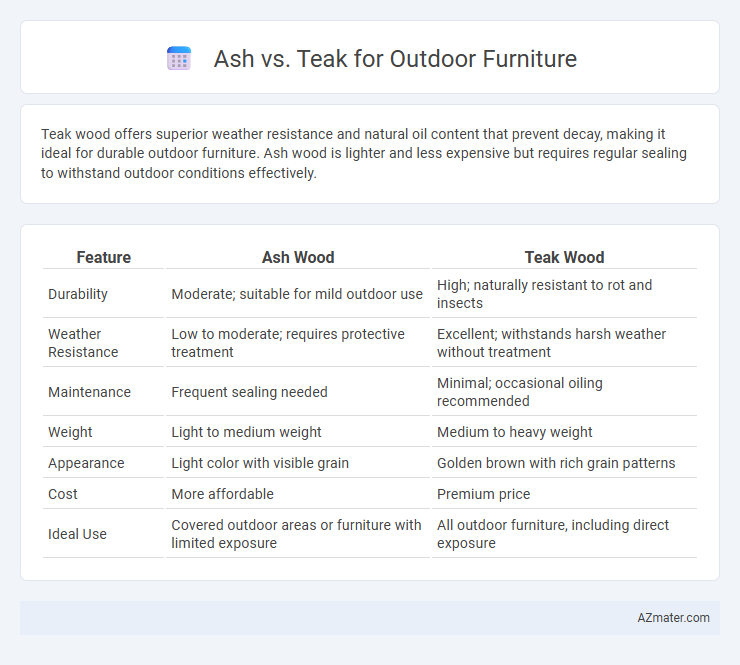Select the 'Weight' row label
This screenshot has height=665, width=740.
click(x=70, y=432)
